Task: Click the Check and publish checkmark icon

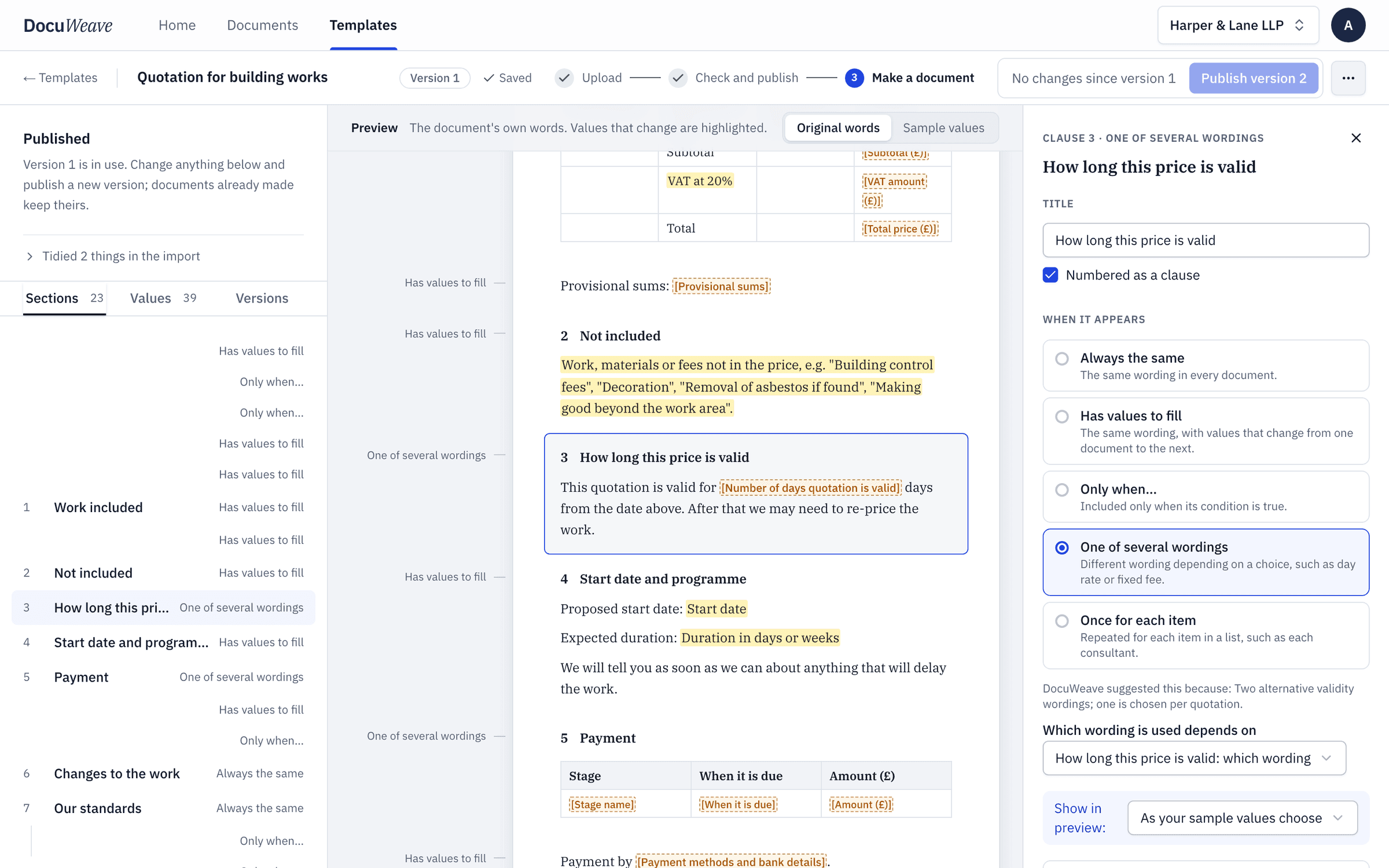Action: [x=678, y=78]
